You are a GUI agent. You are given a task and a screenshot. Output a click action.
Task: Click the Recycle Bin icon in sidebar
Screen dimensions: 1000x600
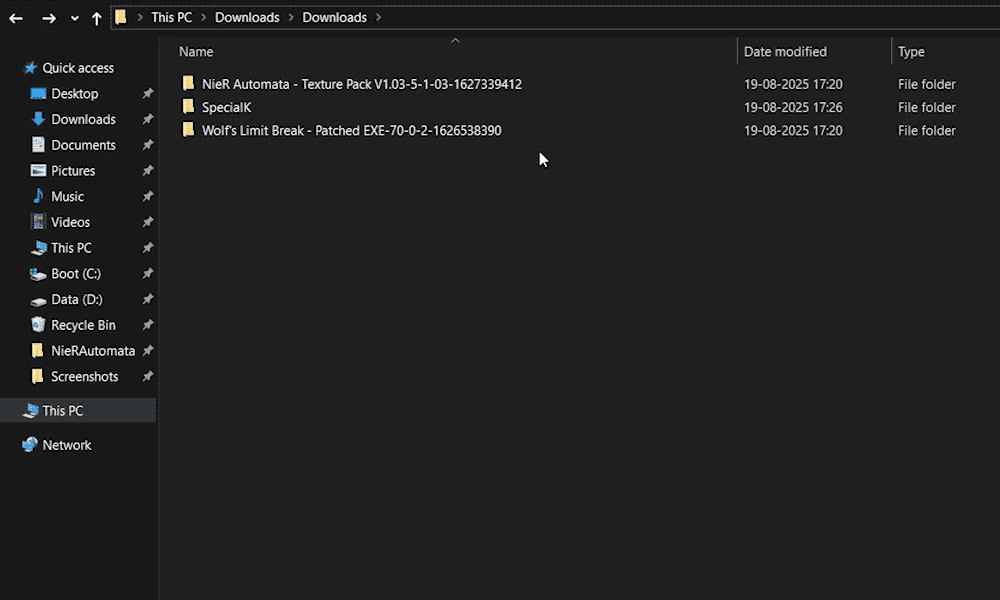pyautogui.click(x=38, y=325)
